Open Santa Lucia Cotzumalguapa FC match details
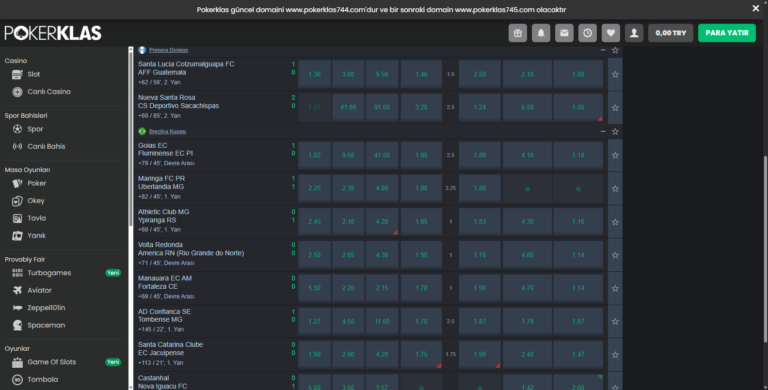The image size is (768, 390). tap(186, 68)
